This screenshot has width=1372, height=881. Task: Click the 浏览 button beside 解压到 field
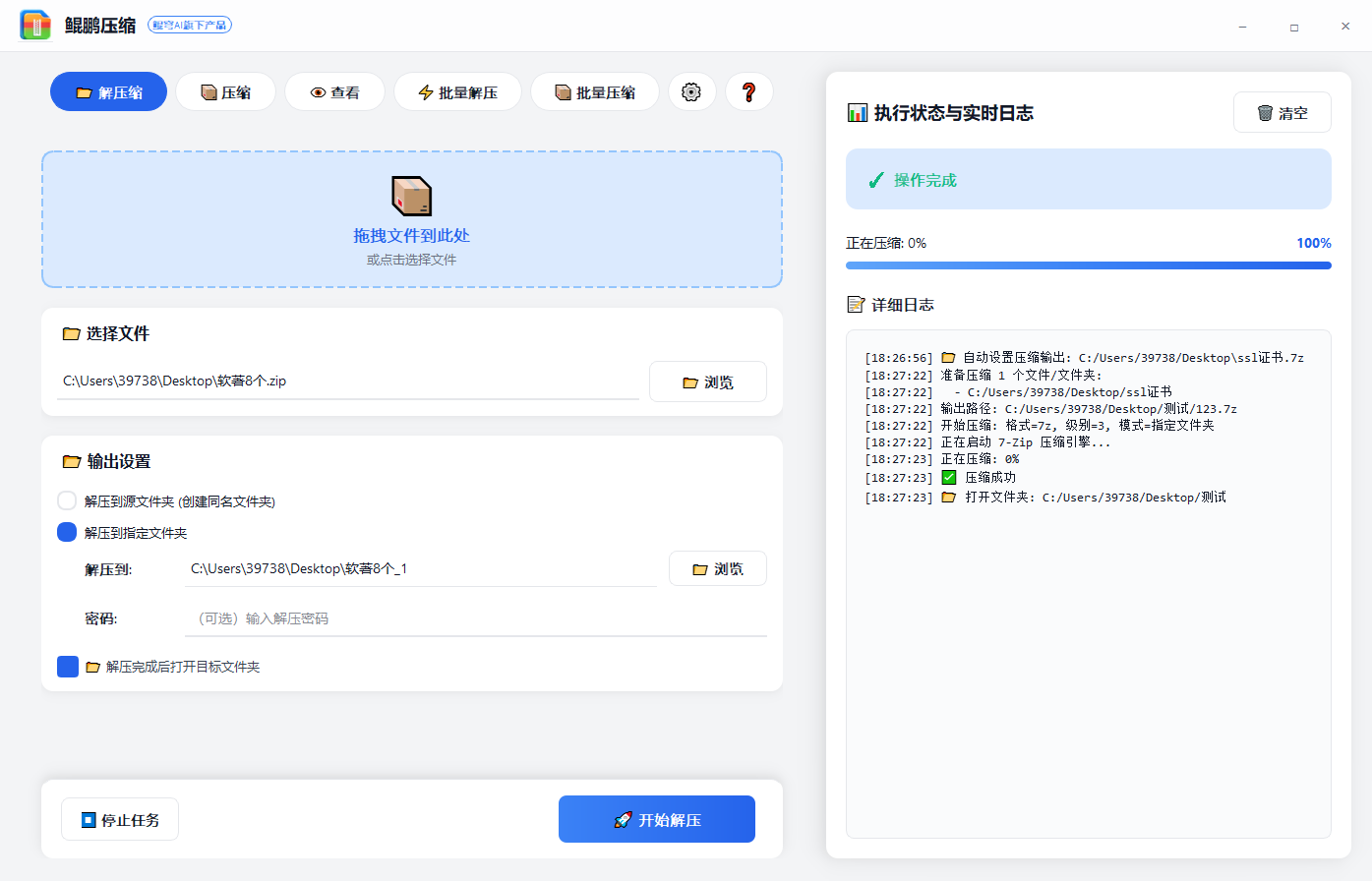pyautogui.click(x=717, y=568)
